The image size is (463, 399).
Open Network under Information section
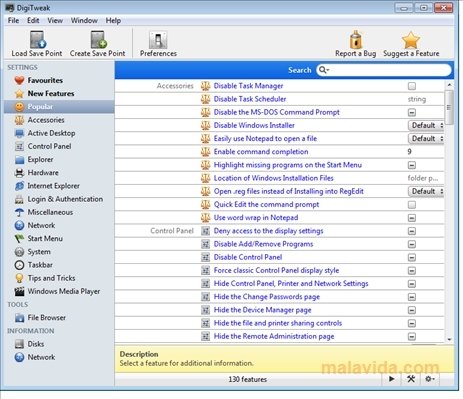41,357
